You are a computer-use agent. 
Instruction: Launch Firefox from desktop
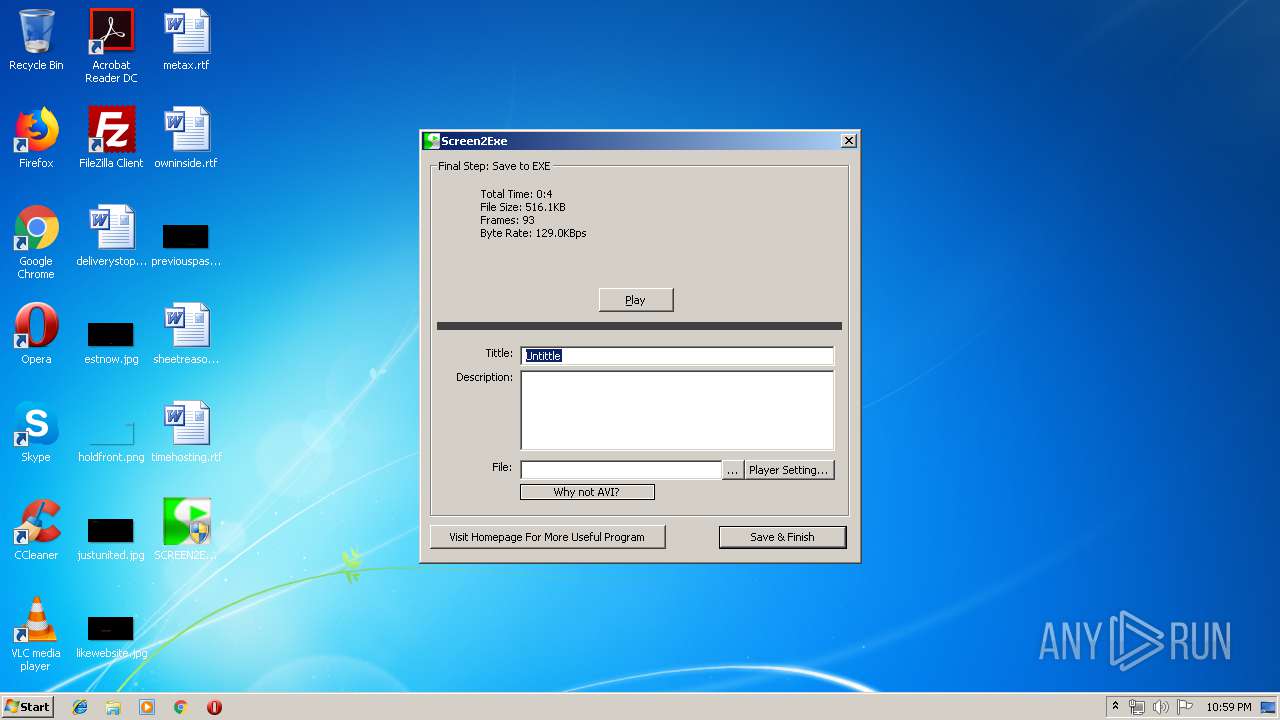(x=36, y=138)
